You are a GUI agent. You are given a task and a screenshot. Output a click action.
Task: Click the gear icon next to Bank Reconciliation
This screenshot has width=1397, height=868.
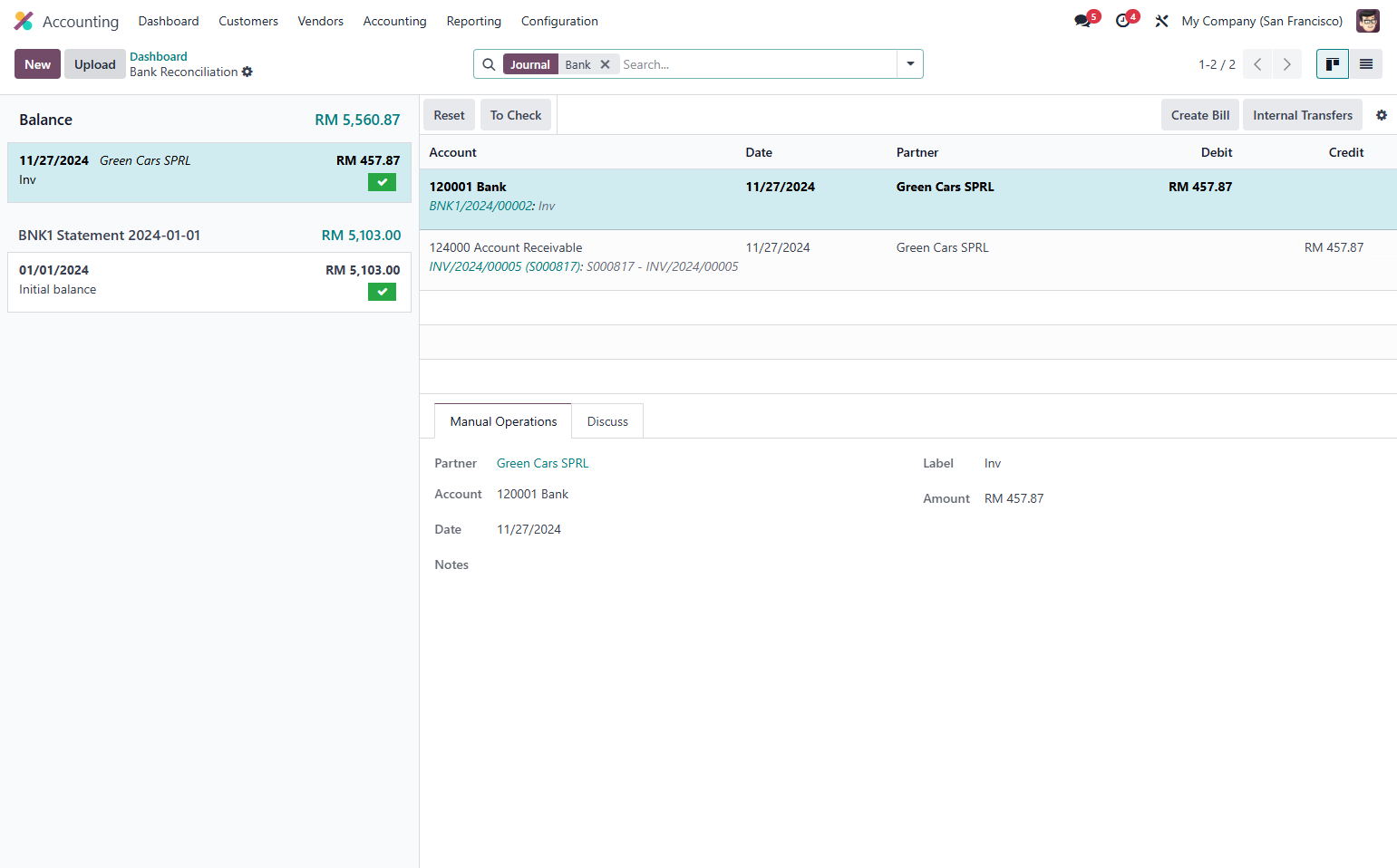pyautogui.click(x=247, y=72)
